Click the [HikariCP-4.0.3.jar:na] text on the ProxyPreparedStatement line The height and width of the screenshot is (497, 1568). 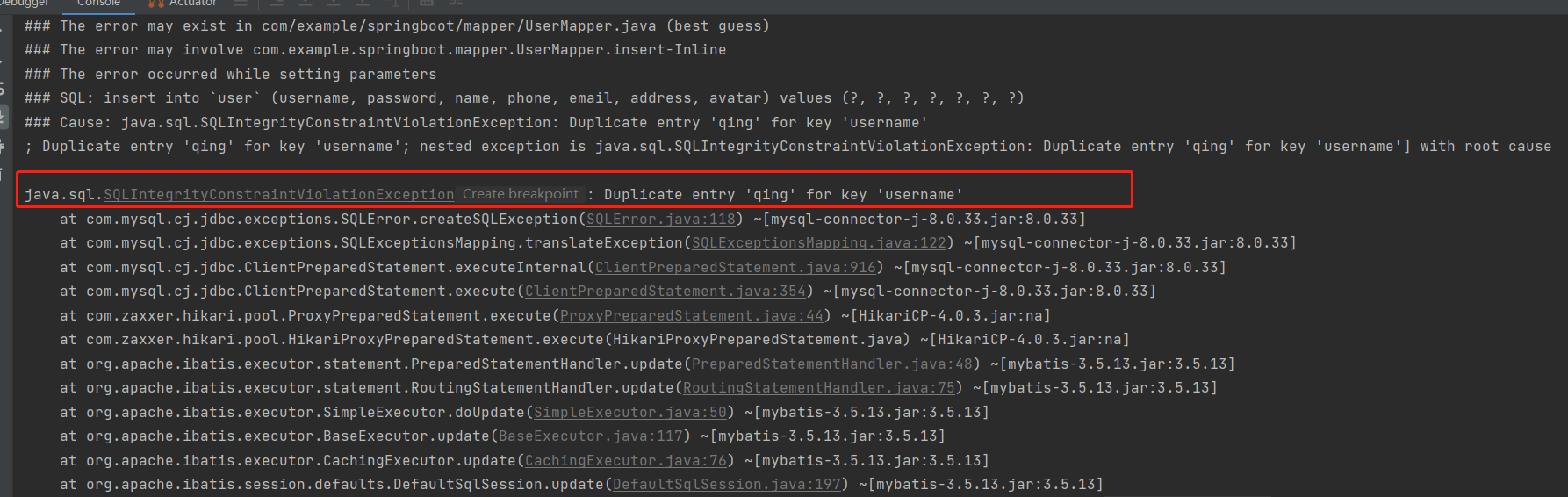(x=950, y=316)
